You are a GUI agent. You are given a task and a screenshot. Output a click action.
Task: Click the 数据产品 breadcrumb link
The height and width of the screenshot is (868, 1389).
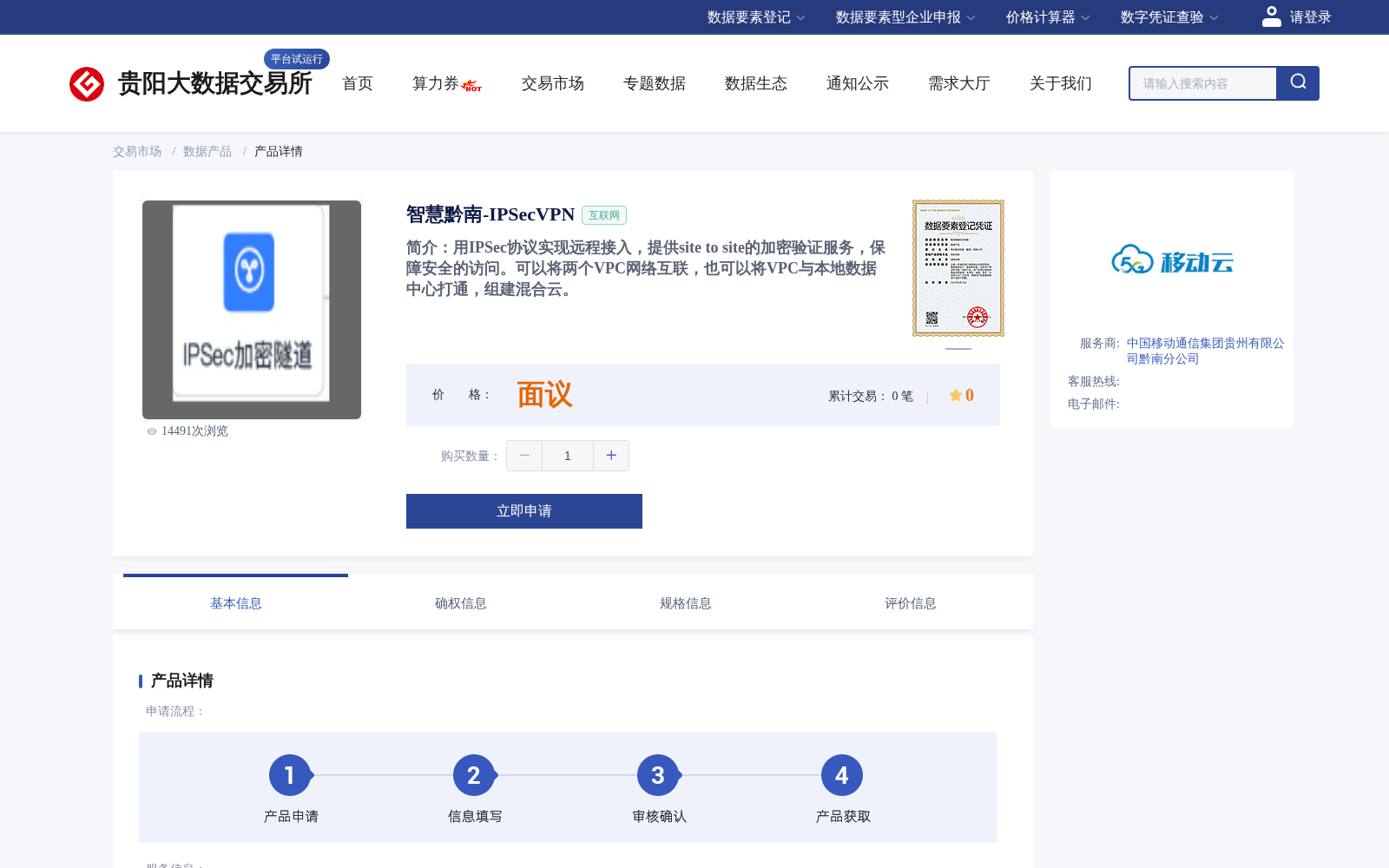(x=207, y=151)
